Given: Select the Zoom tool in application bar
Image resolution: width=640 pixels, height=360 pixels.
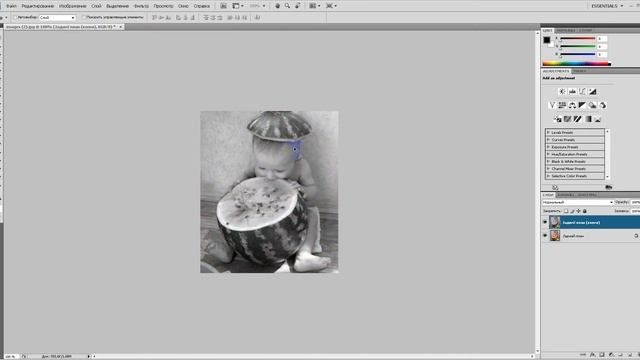Looking at the screenshot, I should (x=287, y=6).
